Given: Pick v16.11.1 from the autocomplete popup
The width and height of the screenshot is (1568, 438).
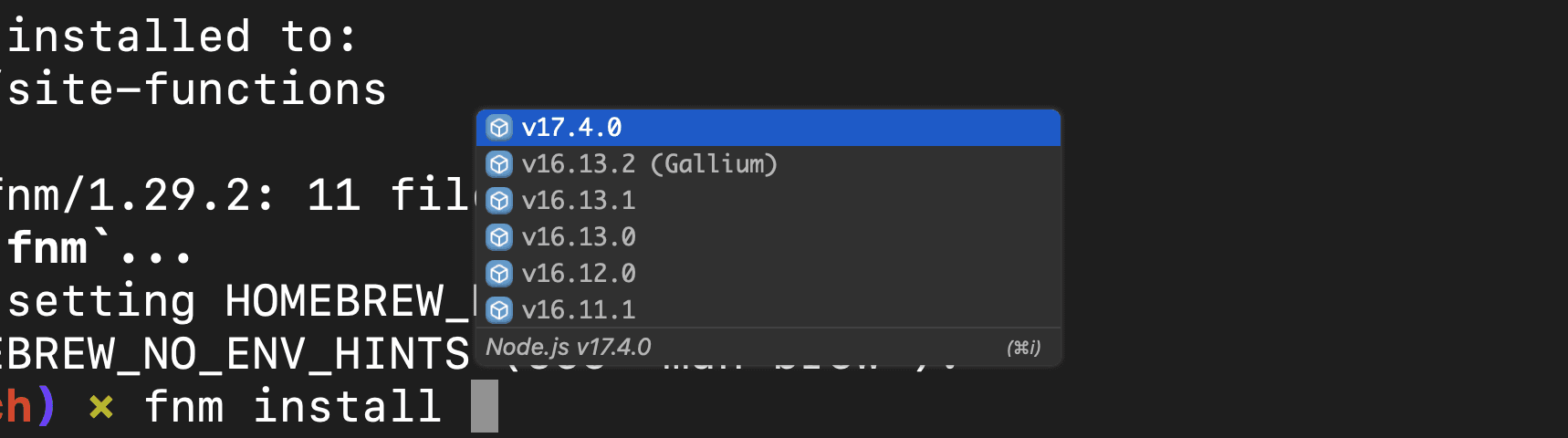Looking at the screenshot, I should click(768, 310).
